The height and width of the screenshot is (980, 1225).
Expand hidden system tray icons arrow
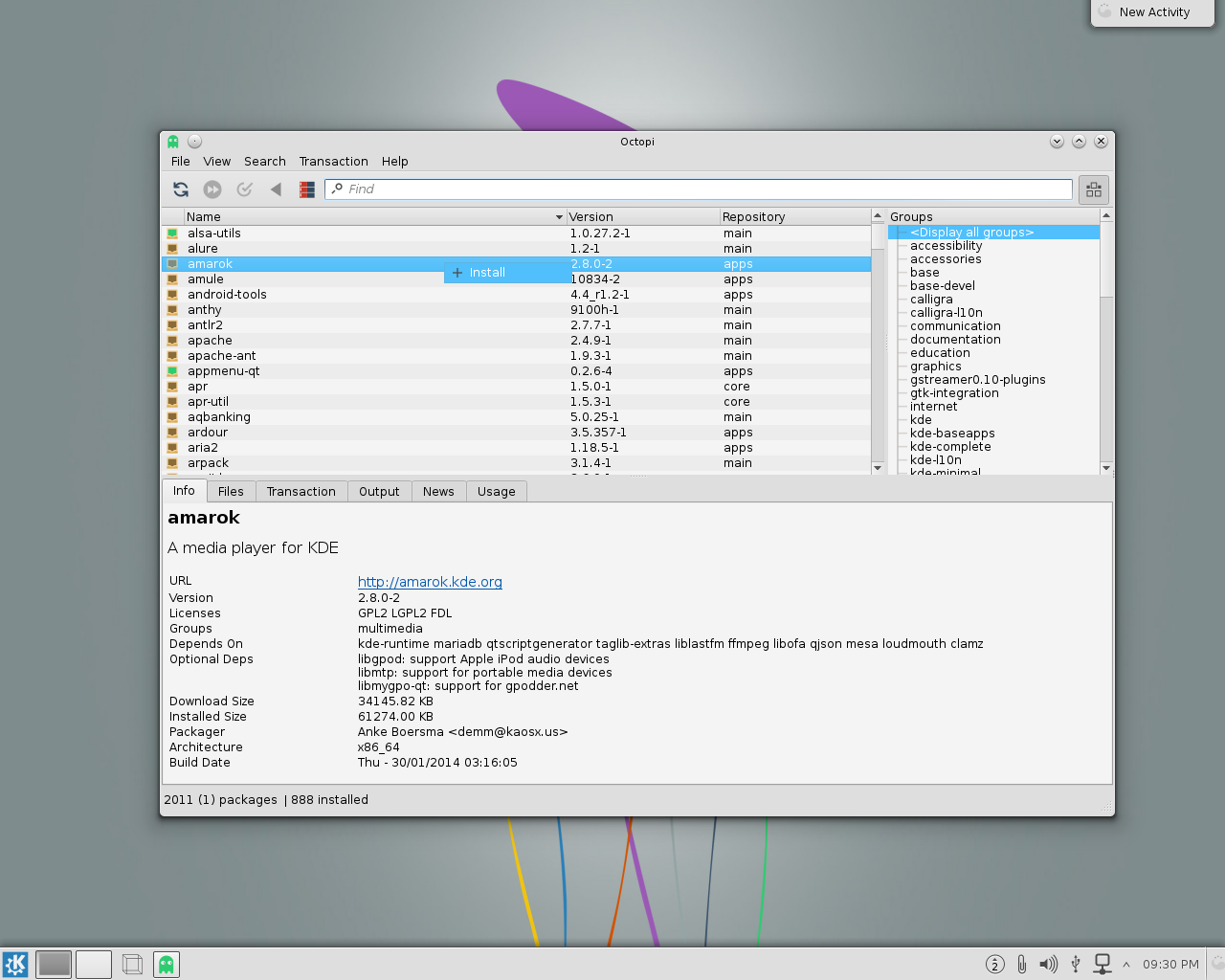[x=1126, y=964]
